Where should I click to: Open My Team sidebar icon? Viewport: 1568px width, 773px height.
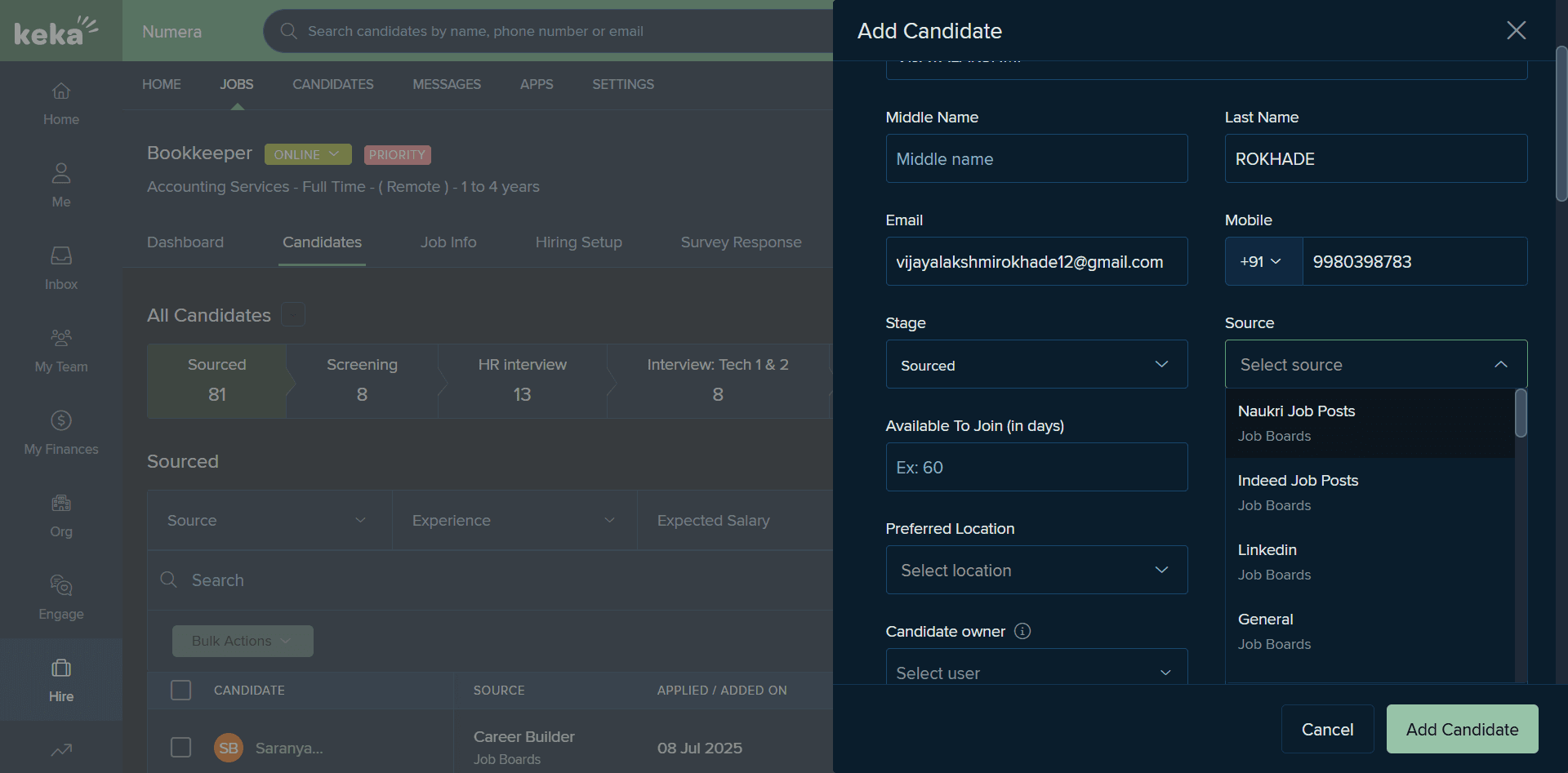pos(61,338)
